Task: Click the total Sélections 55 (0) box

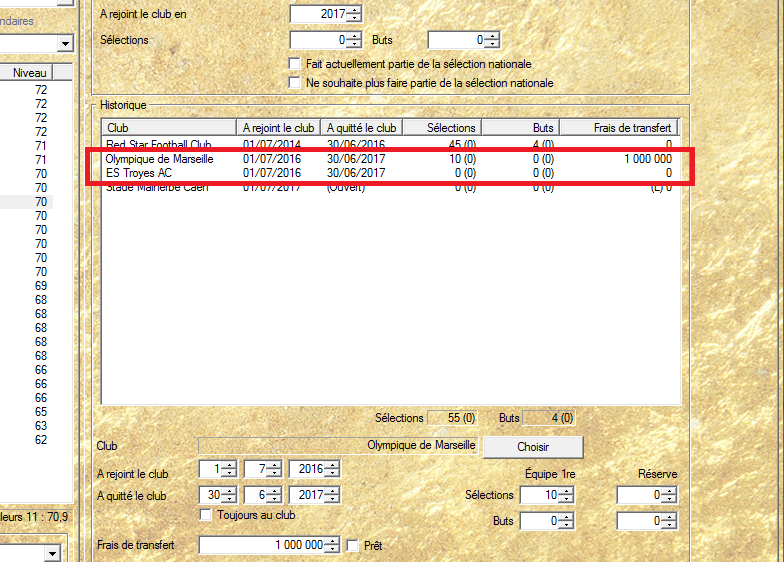Action: click(452, 418)
